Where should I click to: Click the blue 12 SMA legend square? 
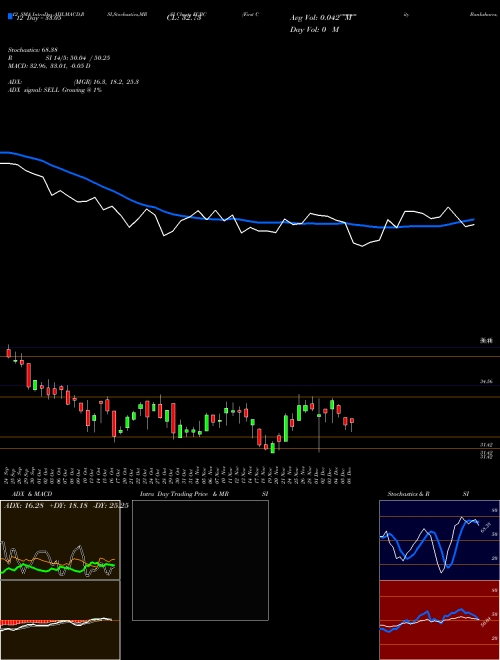click(x=11, y=16)
